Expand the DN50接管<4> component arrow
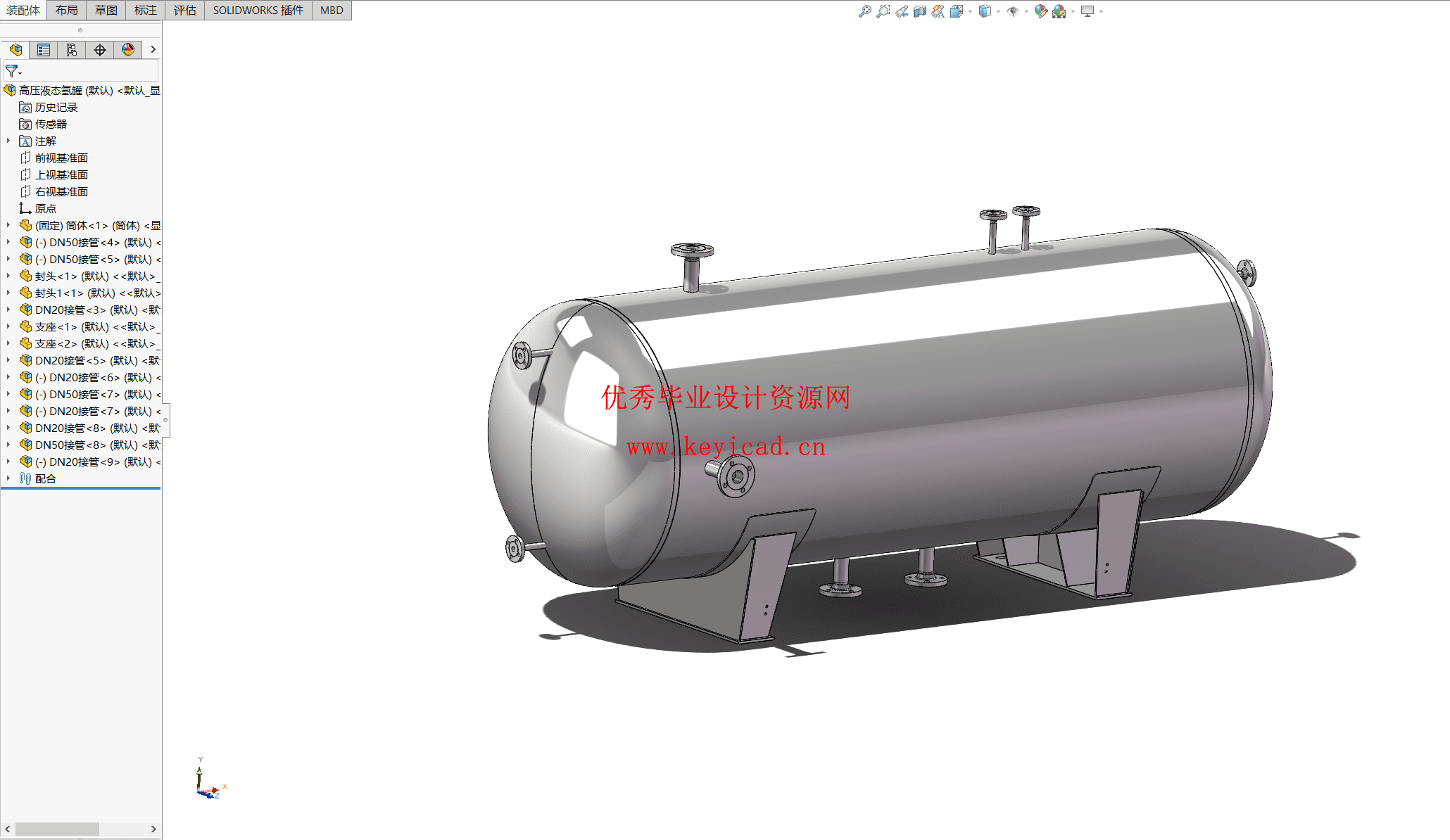 point(8,242)
